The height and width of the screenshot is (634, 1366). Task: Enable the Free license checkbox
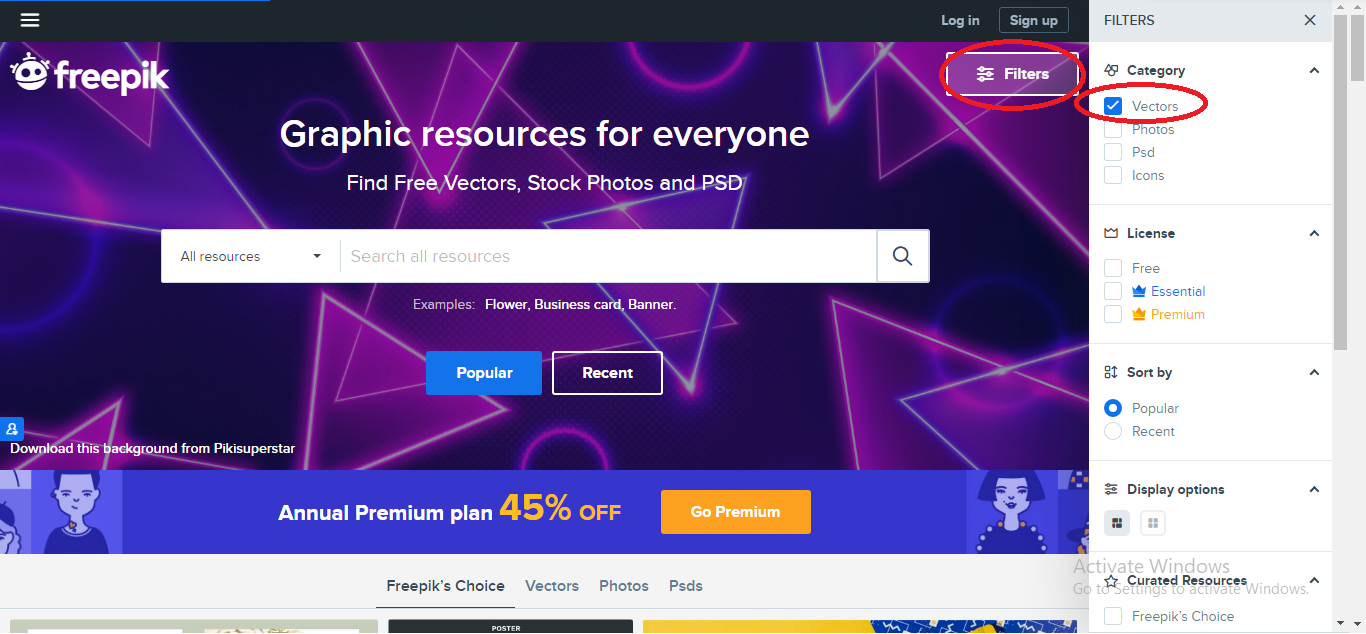(x=1113, y=268)
